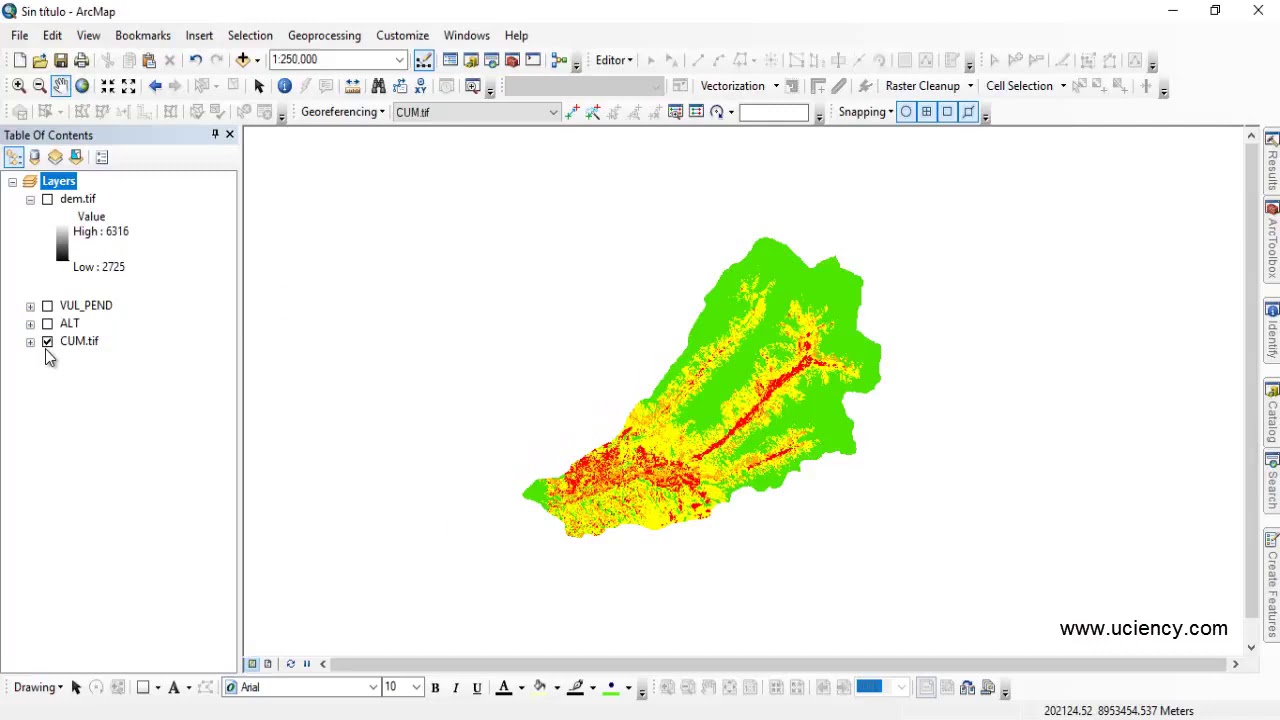Open the File menu

pyautogui.click(x=19, y=35)
